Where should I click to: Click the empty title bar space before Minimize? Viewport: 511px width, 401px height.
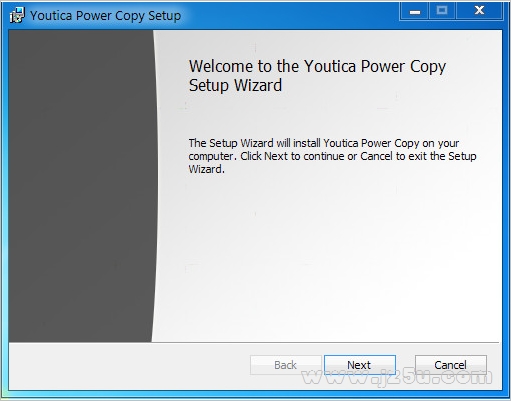pyautogui.click(x=290, y=15)
